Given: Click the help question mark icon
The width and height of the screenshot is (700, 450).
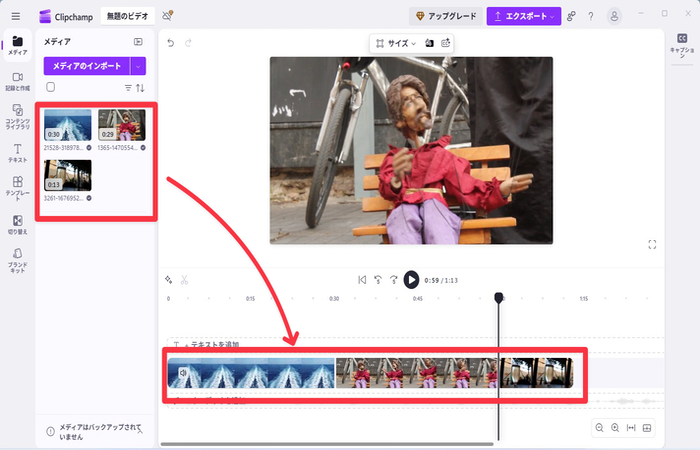Looking at the screenshot, I should click(591, 16).
